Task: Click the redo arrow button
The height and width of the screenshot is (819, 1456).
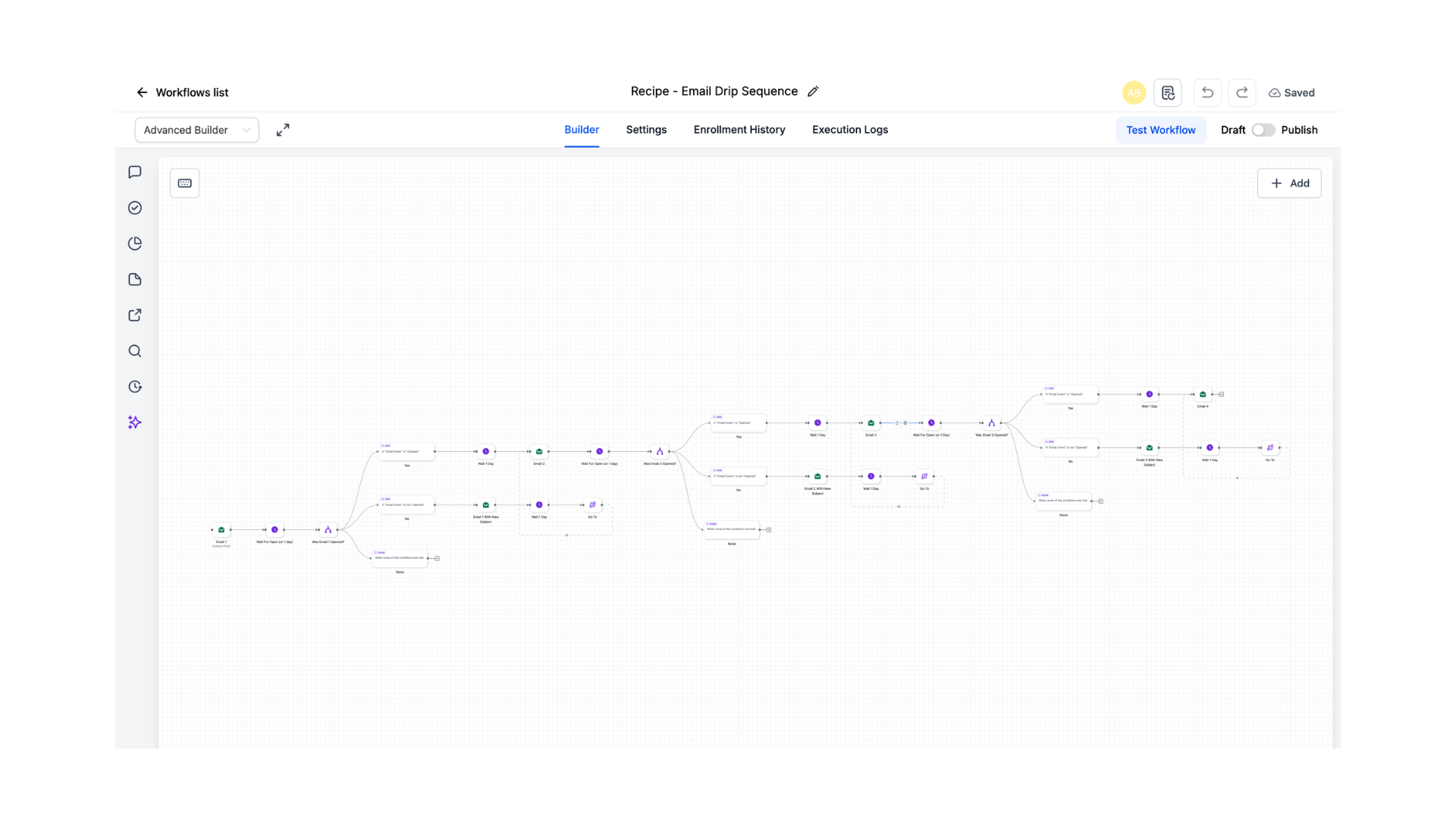Action: 1242,93
